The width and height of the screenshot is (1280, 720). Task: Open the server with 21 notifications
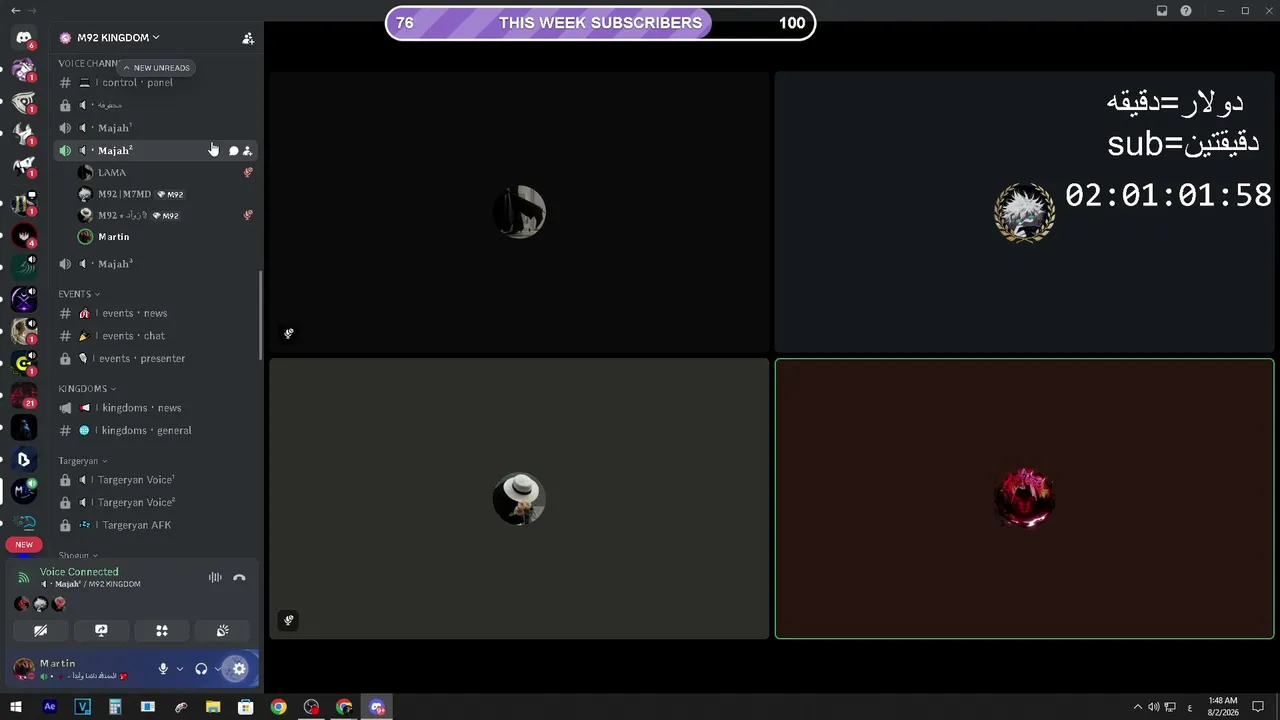[x=24, y=395]
